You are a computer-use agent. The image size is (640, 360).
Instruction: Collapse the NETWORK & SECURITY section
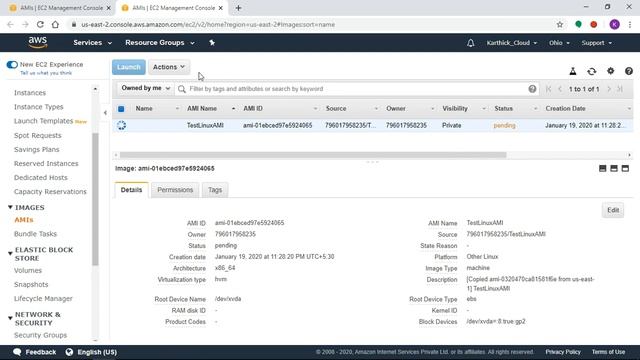[x=10, y=318]
